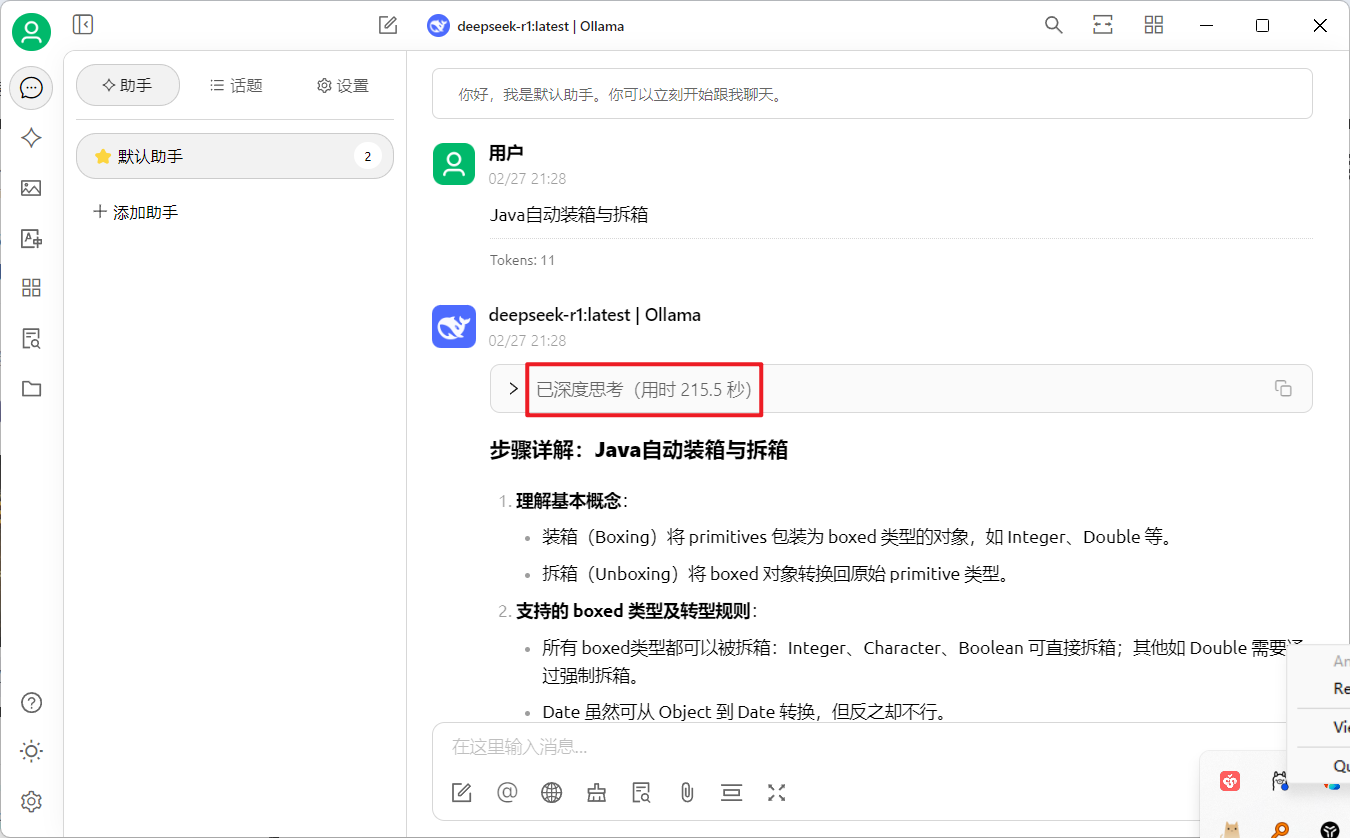The image size is (1350, 838).
Task: Open the translate icon in left sidebar
Action: tap(31, 238)
